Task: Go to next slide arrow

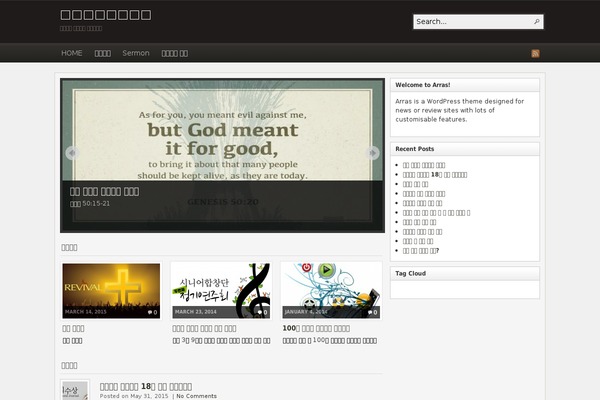Action: (373, 153)
